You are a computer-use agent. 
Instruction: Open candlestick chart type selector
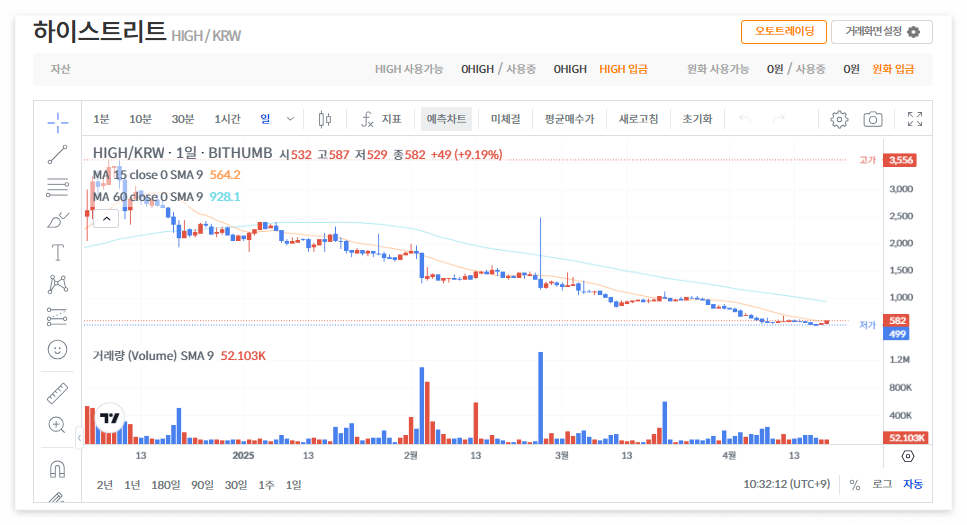(325, 119)
